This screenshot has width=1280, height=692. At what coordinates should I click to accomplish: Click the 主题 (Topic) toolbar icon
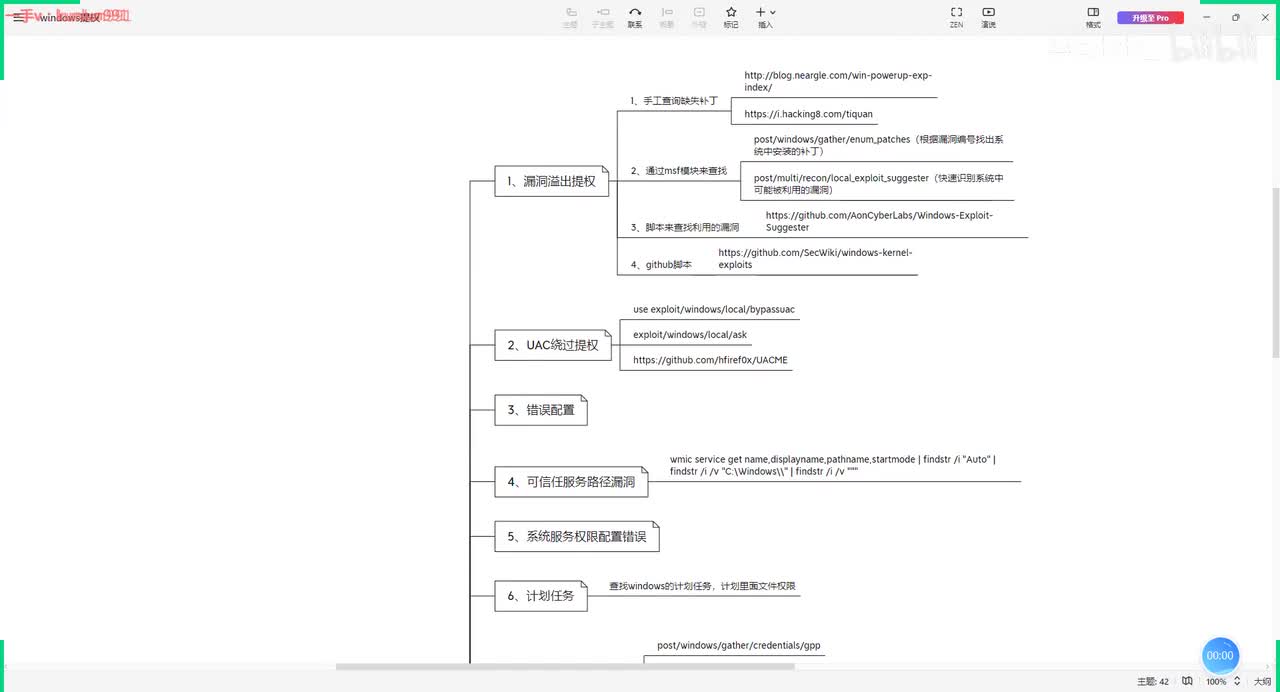[x=570, y=17]
